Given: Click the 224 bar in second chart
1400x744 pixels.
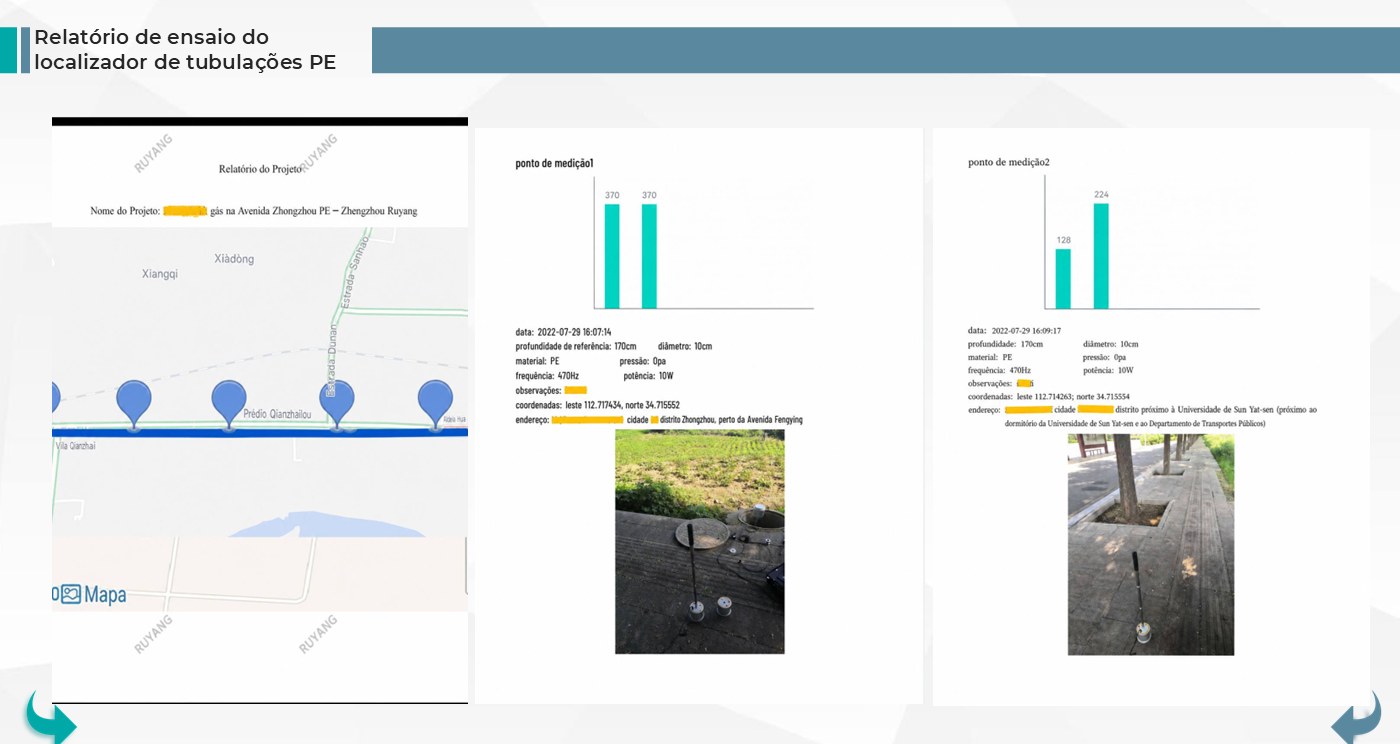Looking at the screenshot, I should click(1102, 256).
